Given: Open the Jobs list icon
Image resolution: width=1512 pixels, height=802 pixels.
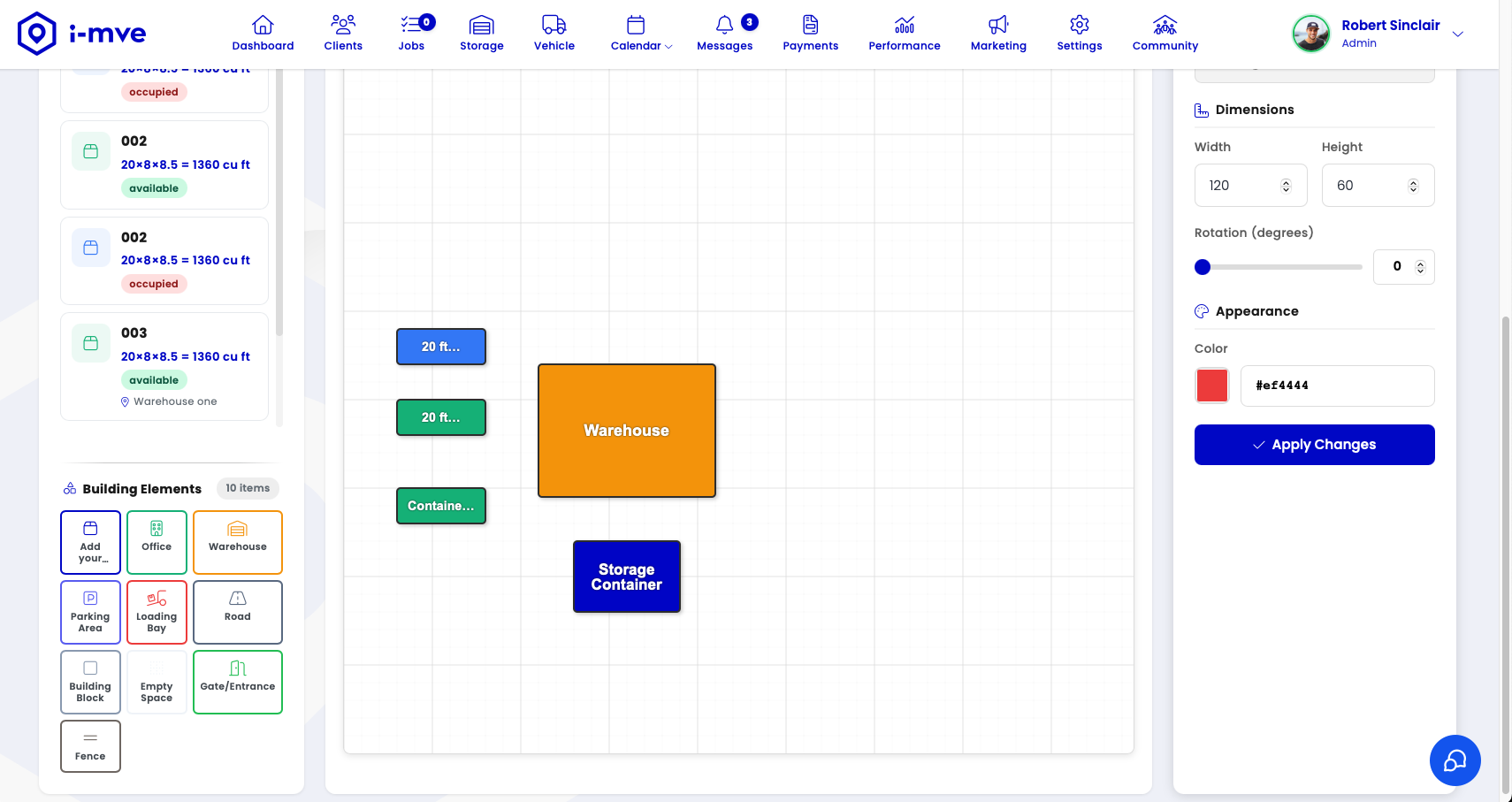Looking at the screenshot, I should (411, 24).
